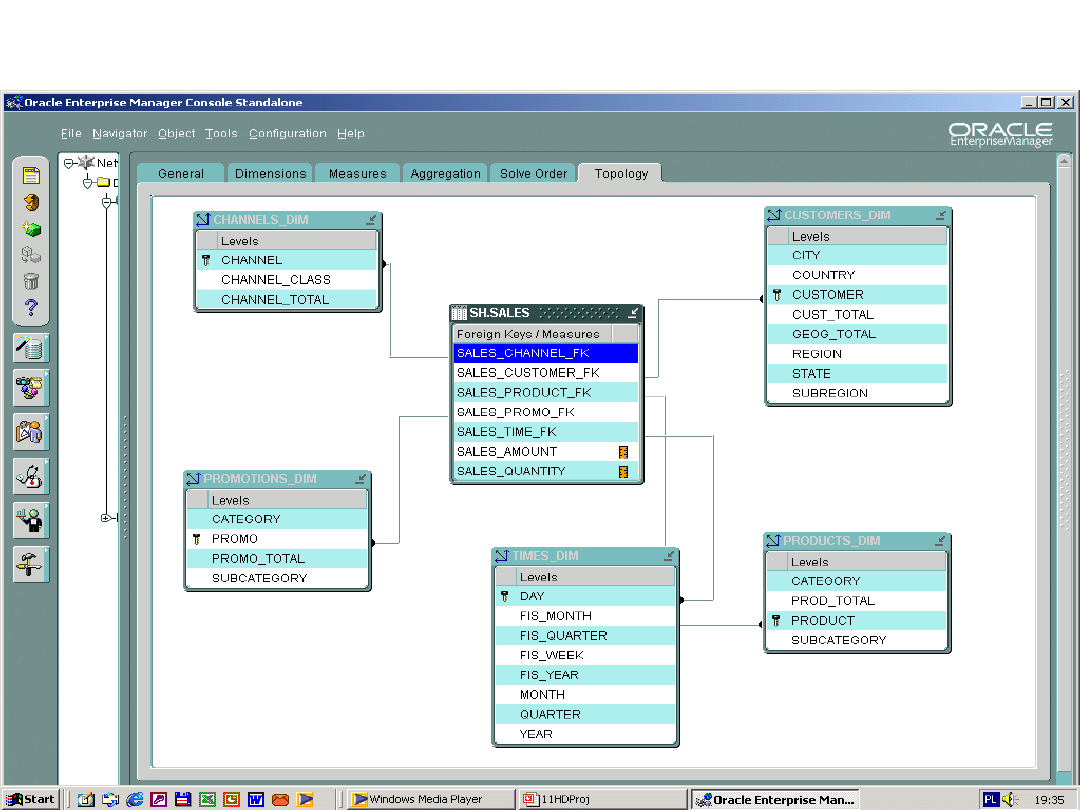1080x810 pixels.
Task: Click the Start button
Action: point(31,799)
